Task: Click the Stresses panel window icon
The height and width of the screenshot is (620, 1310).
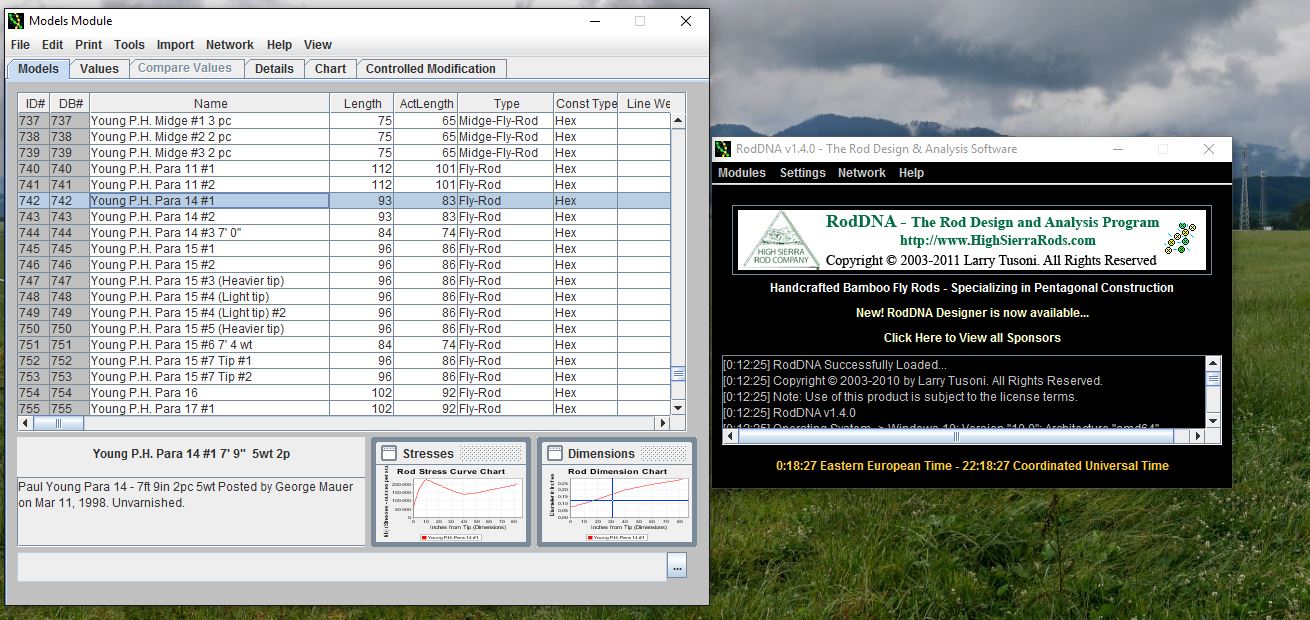Action: coord(389,453)
